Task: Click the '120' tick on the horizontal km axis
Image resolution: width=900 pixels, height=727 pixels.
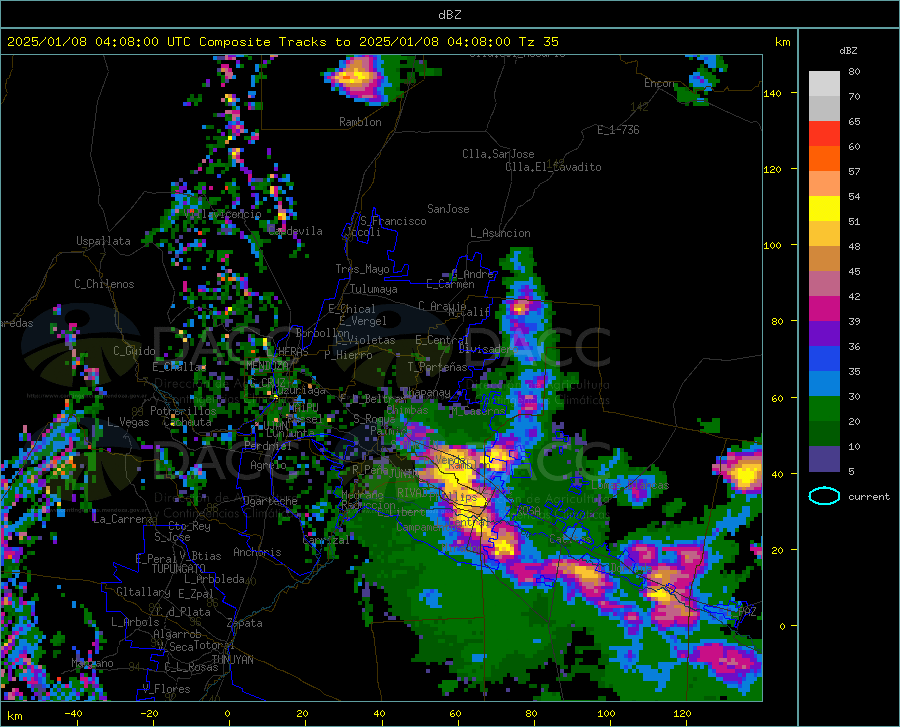Action: pos(682,714)
